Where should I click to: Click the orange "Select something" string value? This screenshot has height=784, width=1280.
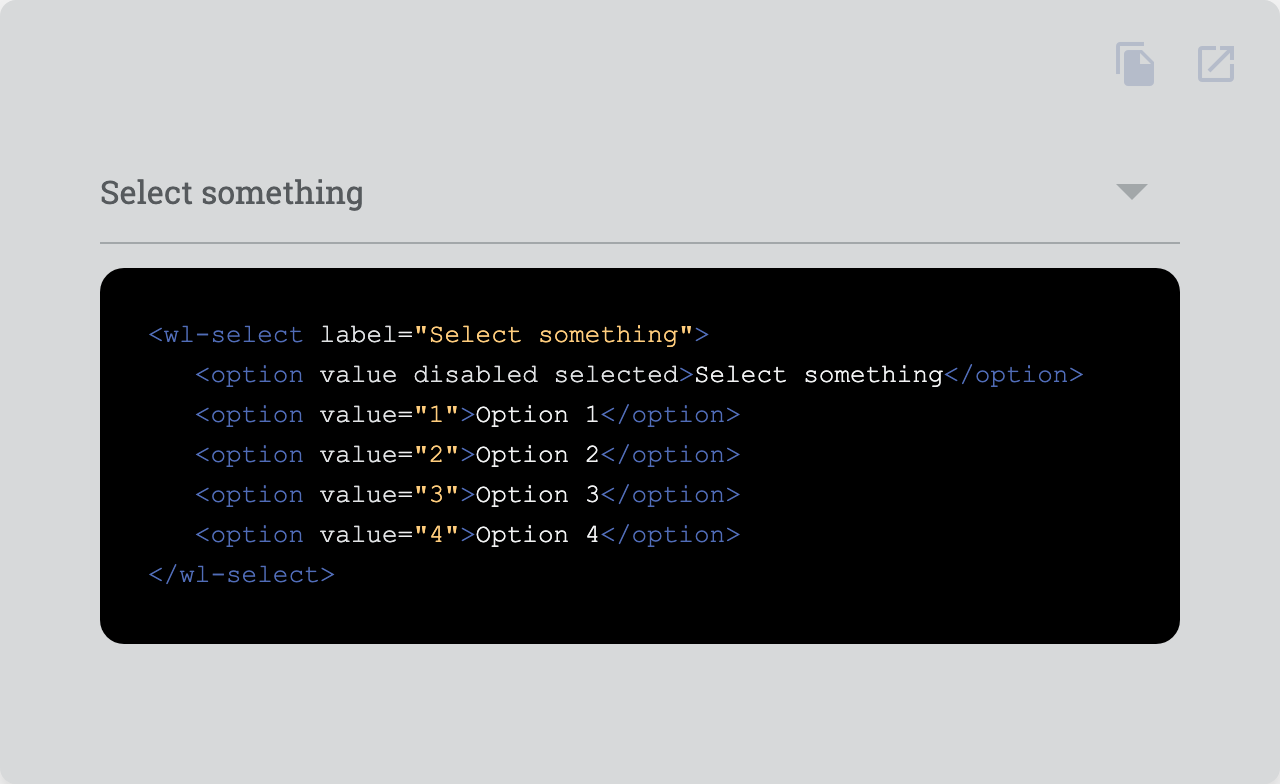pyautogui.click(x=554, y=335)
